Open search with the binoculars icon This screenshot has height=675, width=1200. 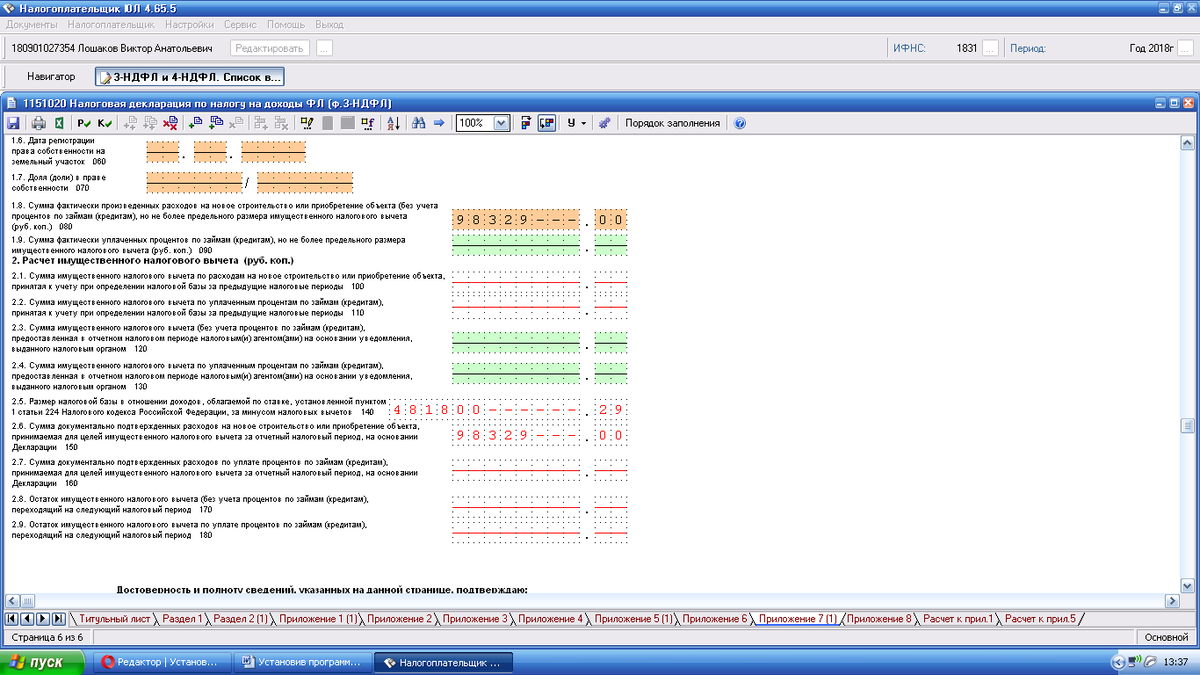click(x=419, y=123)
